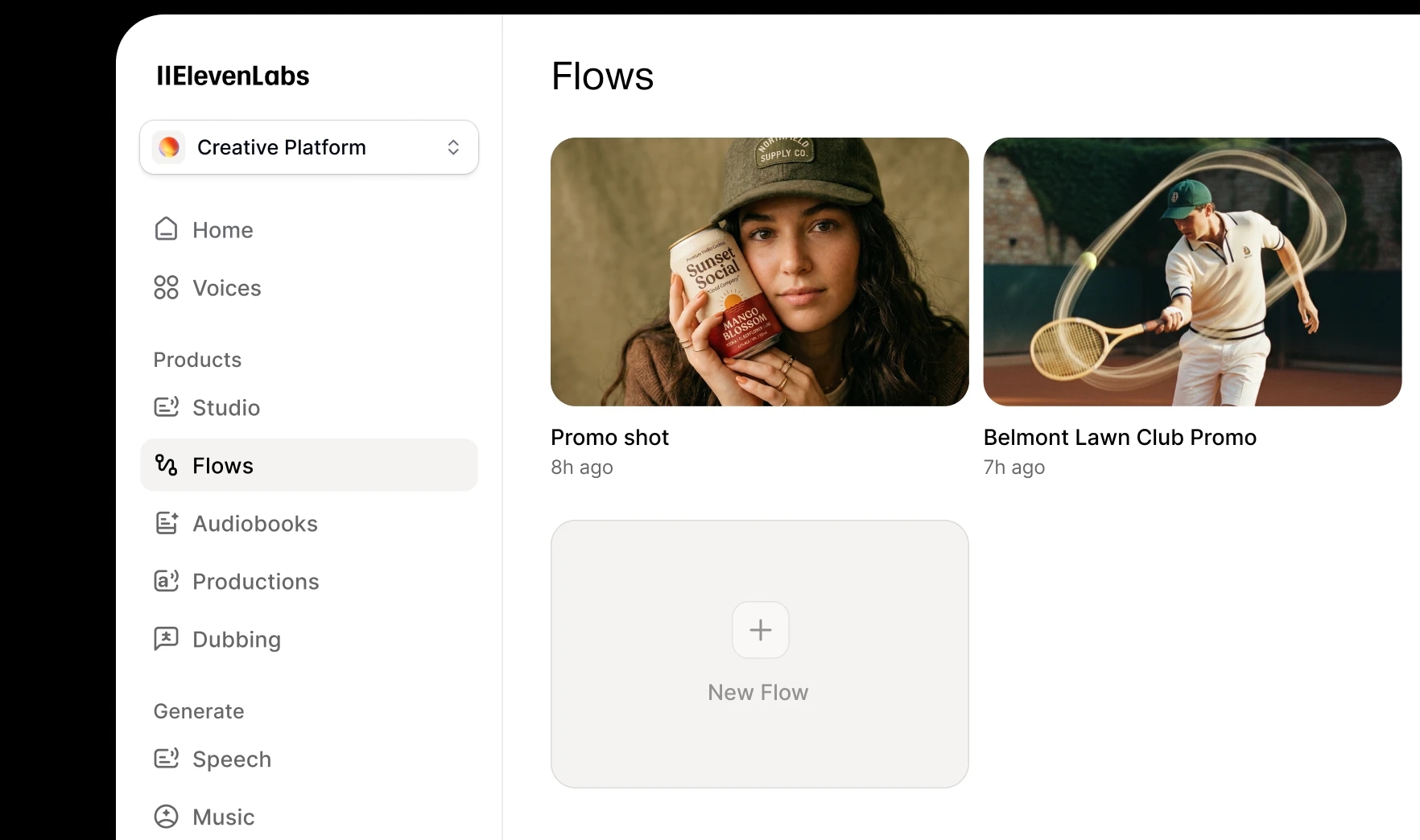The width and height of the screenshot is (1420, 840).
Task: Click the plus icon inside New Flow
Action: [758, 630]
